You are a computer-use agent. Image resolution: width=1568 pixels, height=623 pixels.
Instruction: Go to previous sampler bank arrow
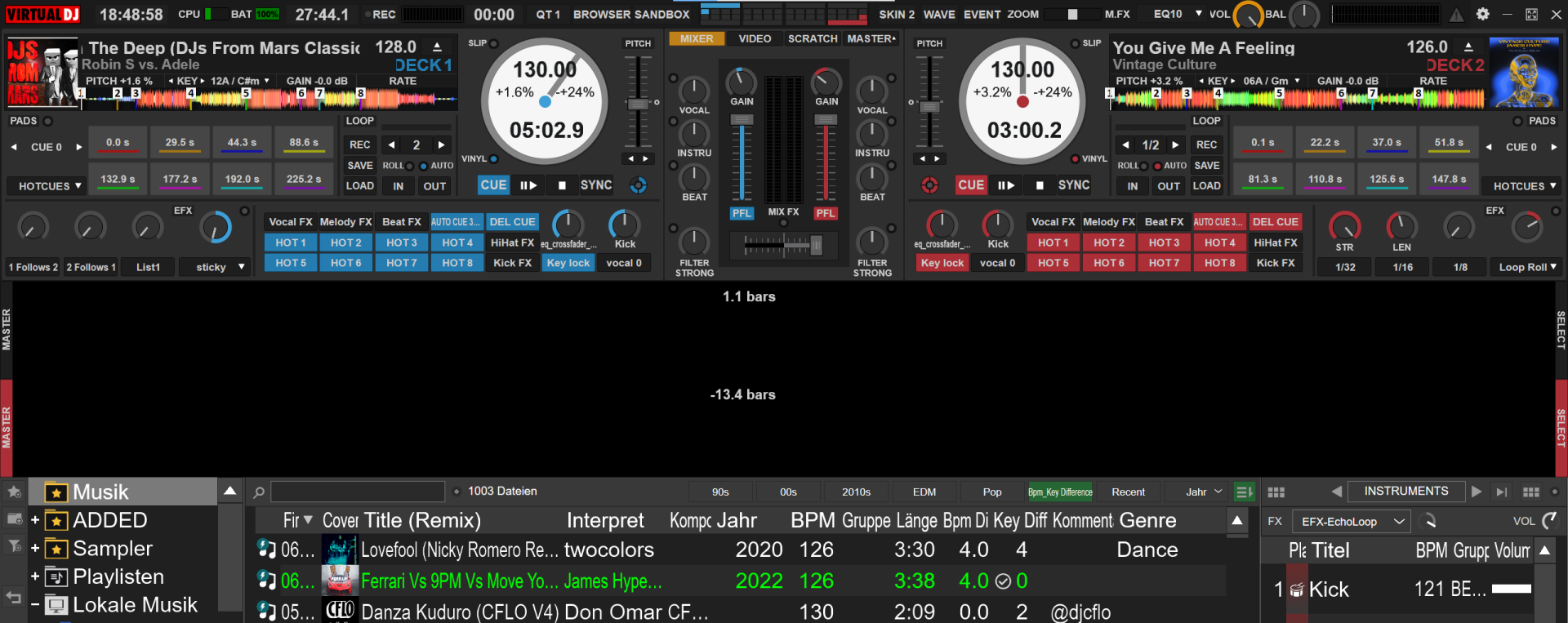point(1336,492)
